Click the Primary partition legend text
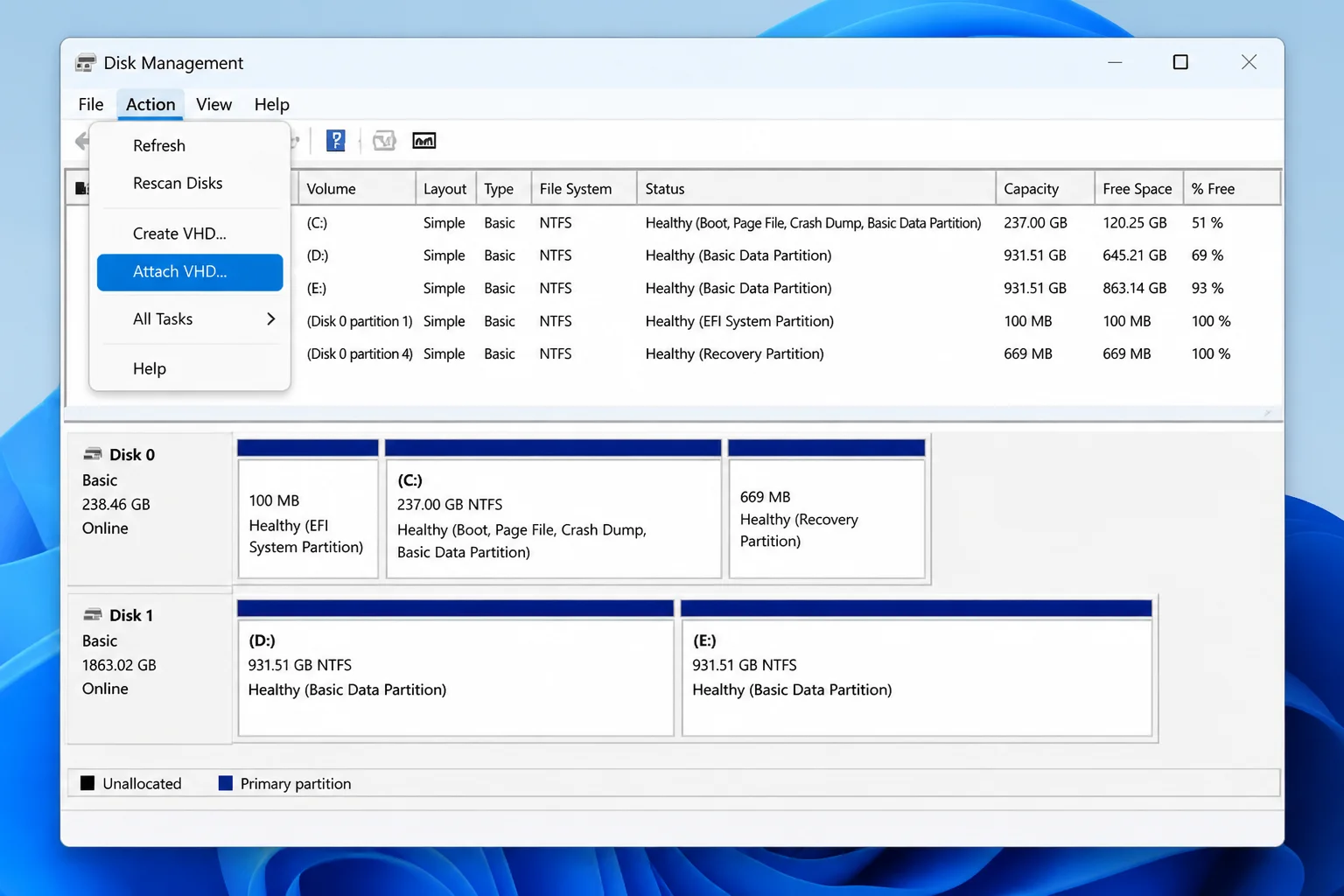This screenshot has width=1344, height=896. tap(296, 784)
